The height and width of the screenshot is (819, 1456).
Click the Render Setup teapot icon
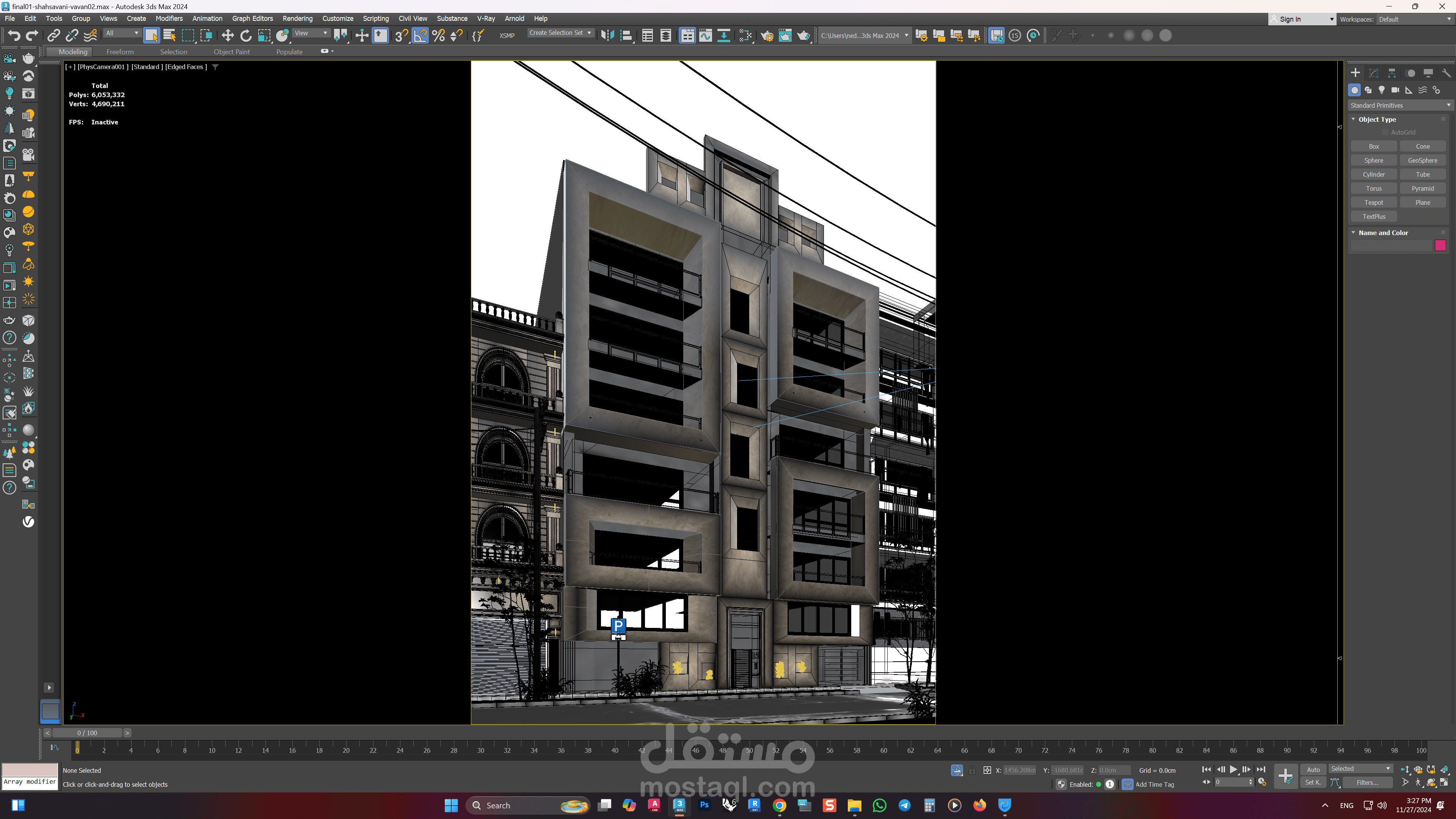coord(767,36)
